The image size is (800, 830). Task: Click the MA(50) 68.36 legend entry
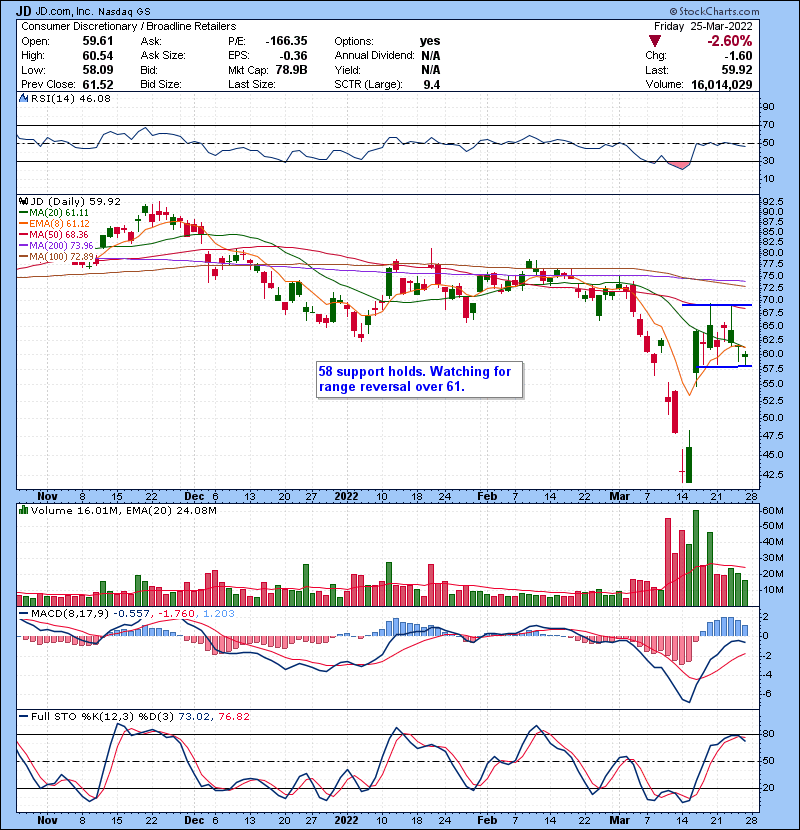point(54,234)
